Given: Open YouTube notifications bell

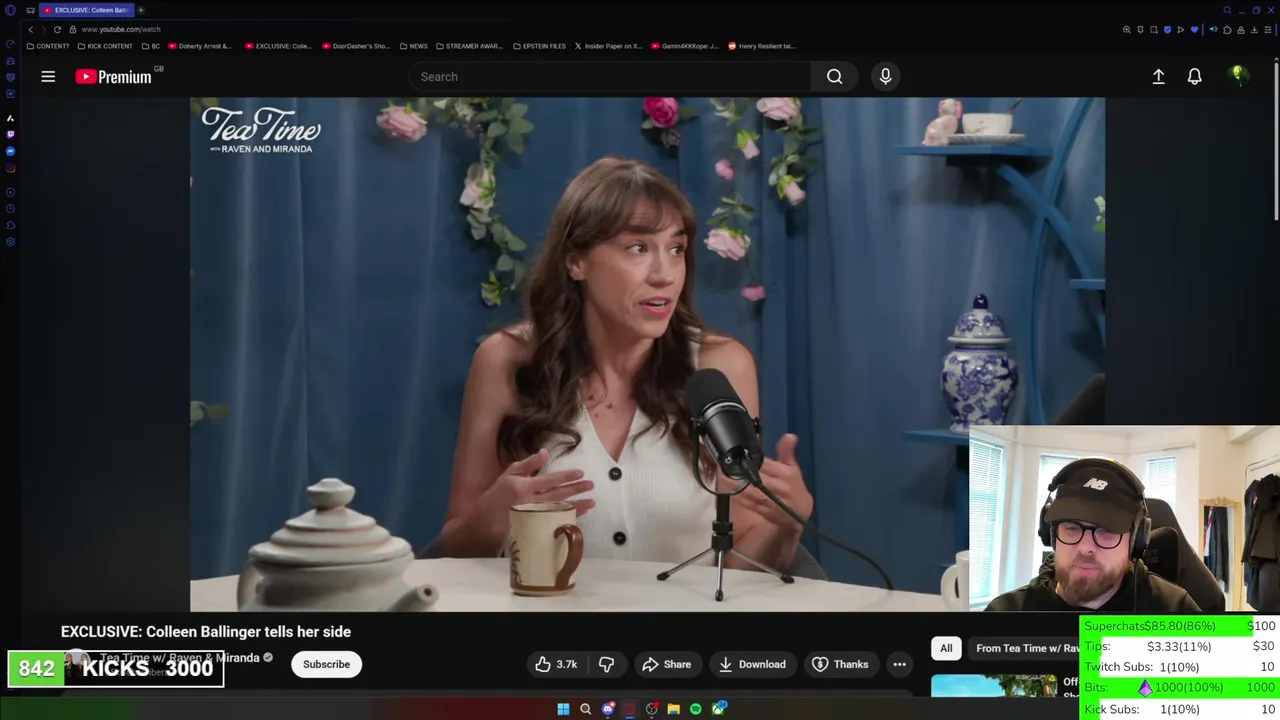Looking at the screenshot, I should [x=1194, y=76].
